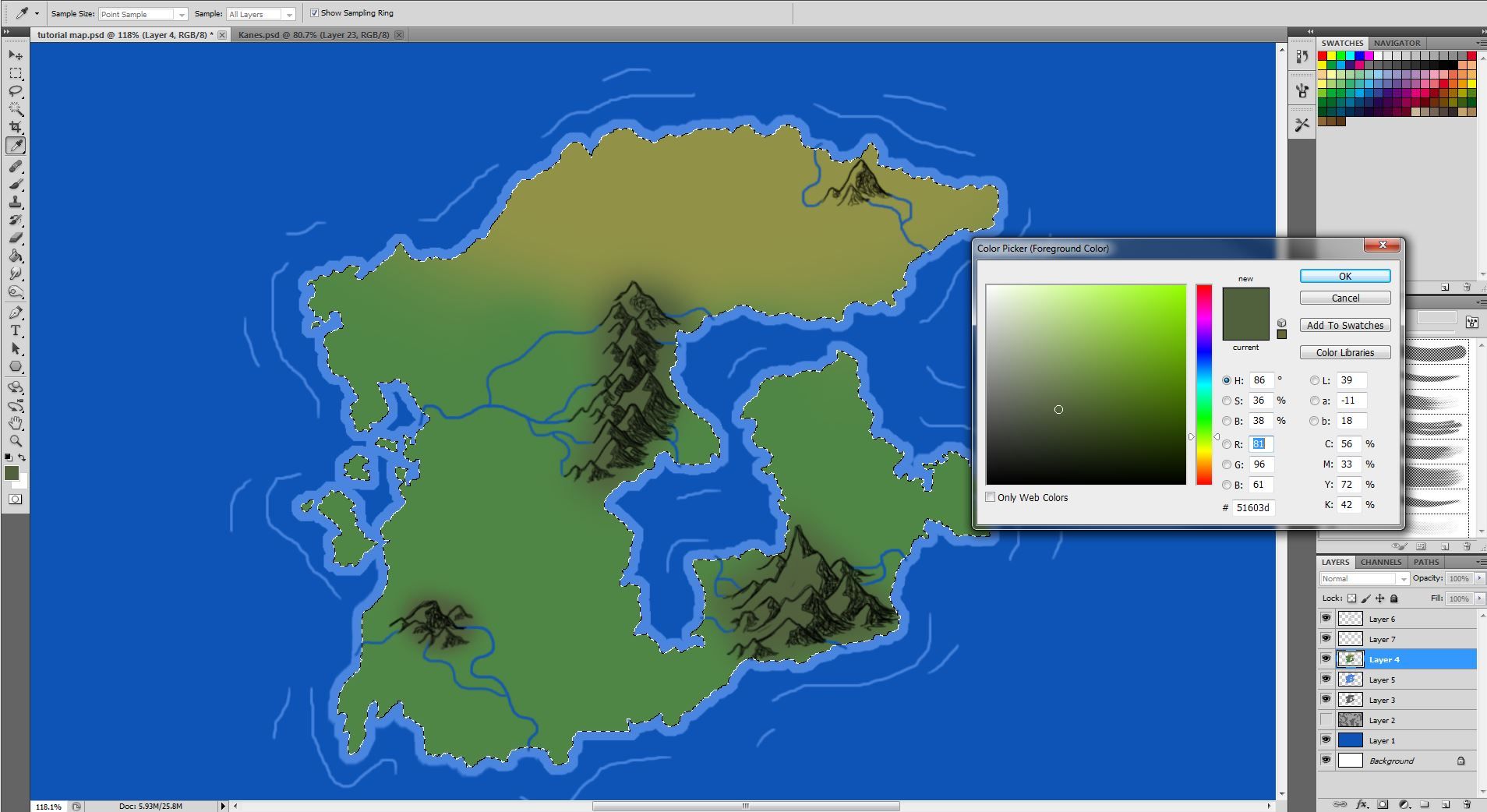Viewport: 1487px width, 812px height.
Task: Switch to the Kanes.psd document tab
Action: (x=312, y=34)
